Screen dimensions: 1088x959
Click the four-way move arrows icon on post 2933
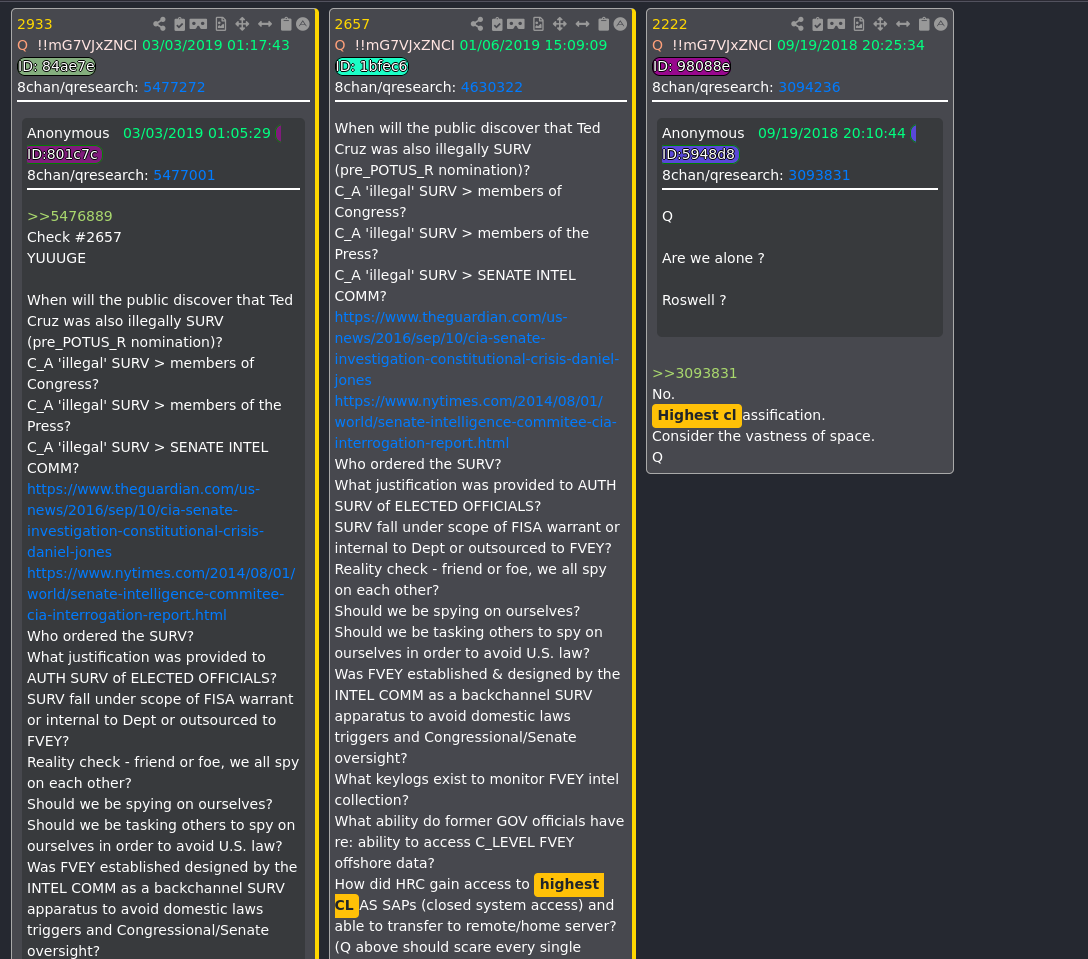click(242, 24)
